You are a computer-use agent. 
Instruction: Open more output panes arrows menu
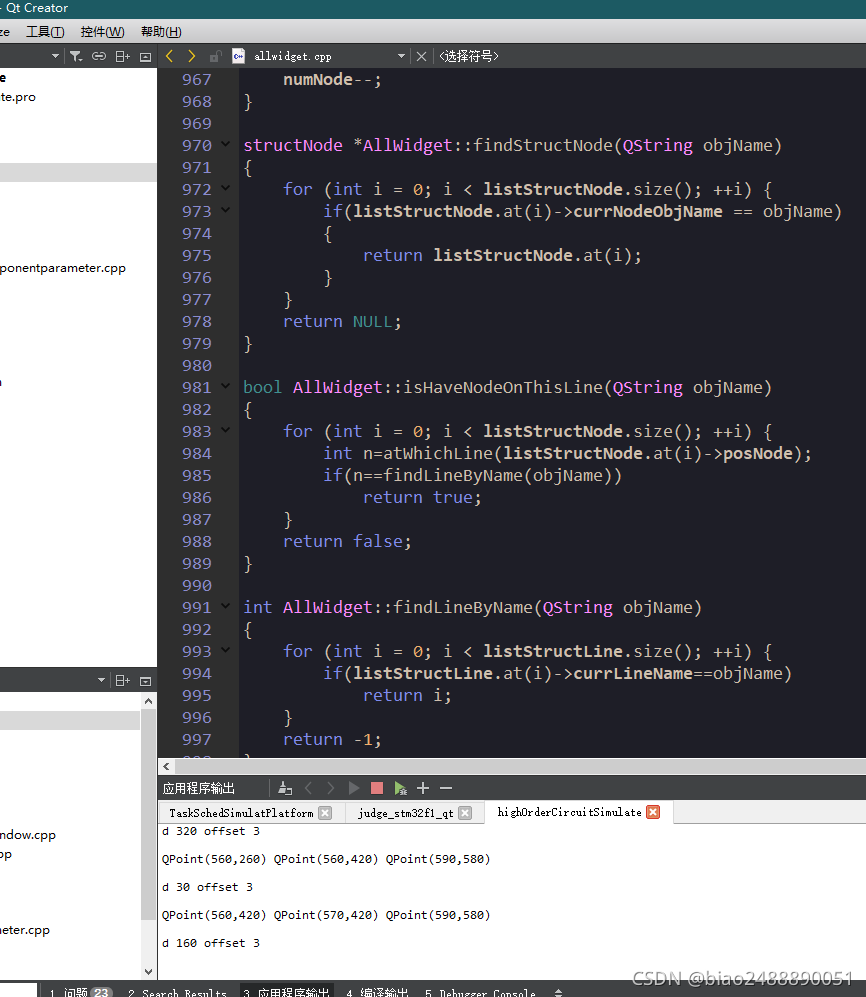coord(558,992)
